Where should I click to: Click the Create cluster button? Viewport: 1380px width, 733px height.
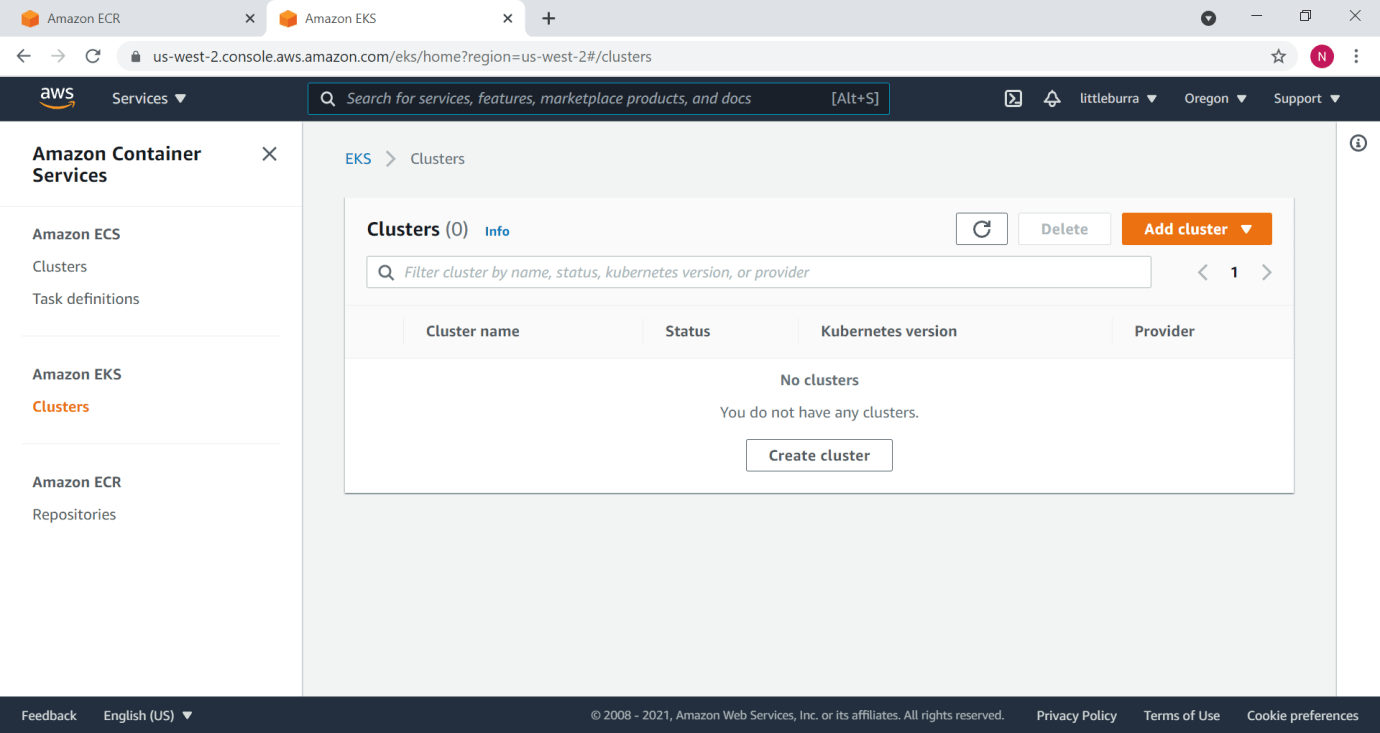click(819, 455)
